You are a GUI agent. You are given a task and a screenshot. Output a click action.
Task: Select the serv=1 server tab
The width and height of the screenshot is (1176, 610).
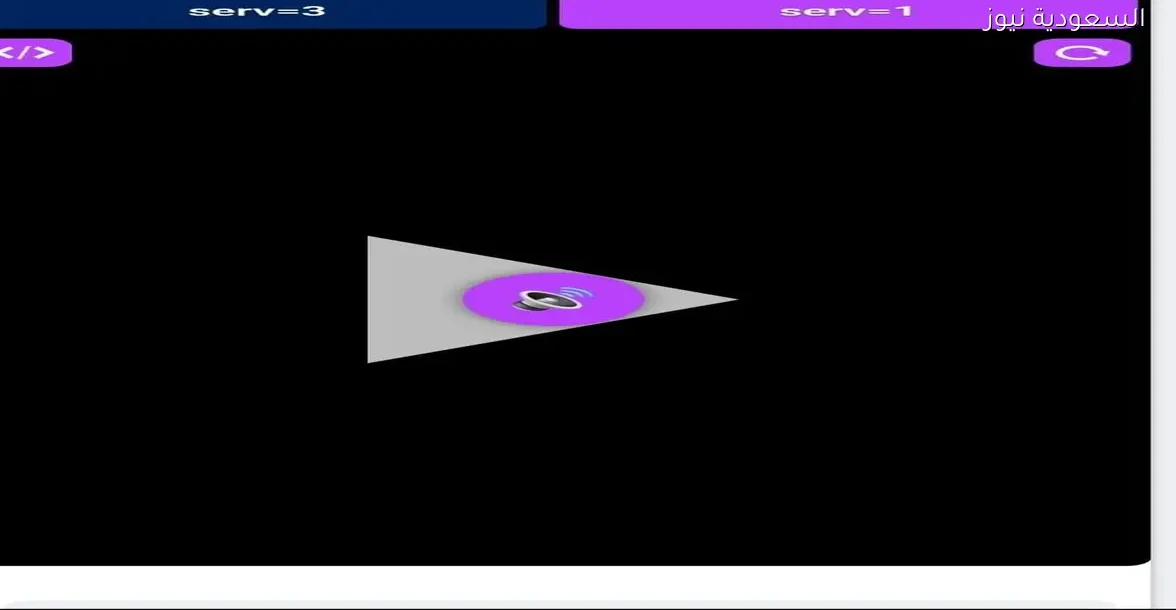pos(845,12)
